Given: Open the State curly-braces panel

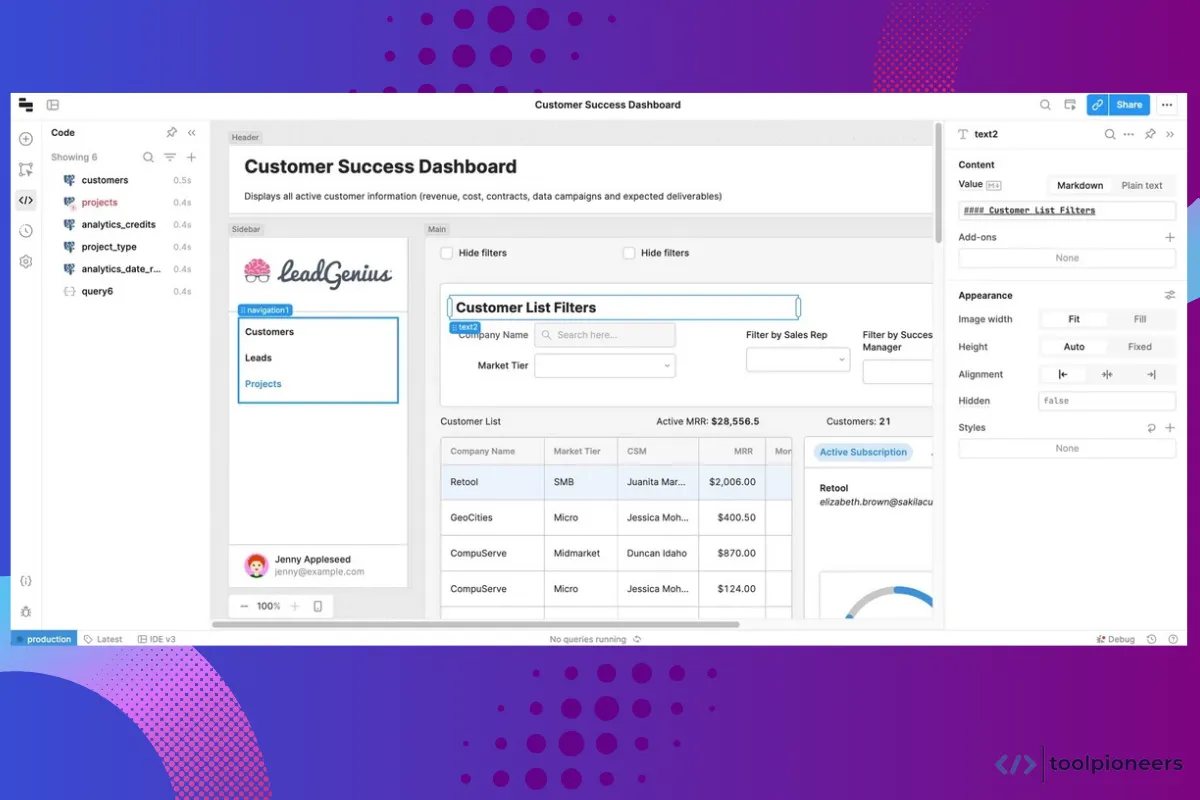Looking at the screenshot, I should click(x=26, y=581).
